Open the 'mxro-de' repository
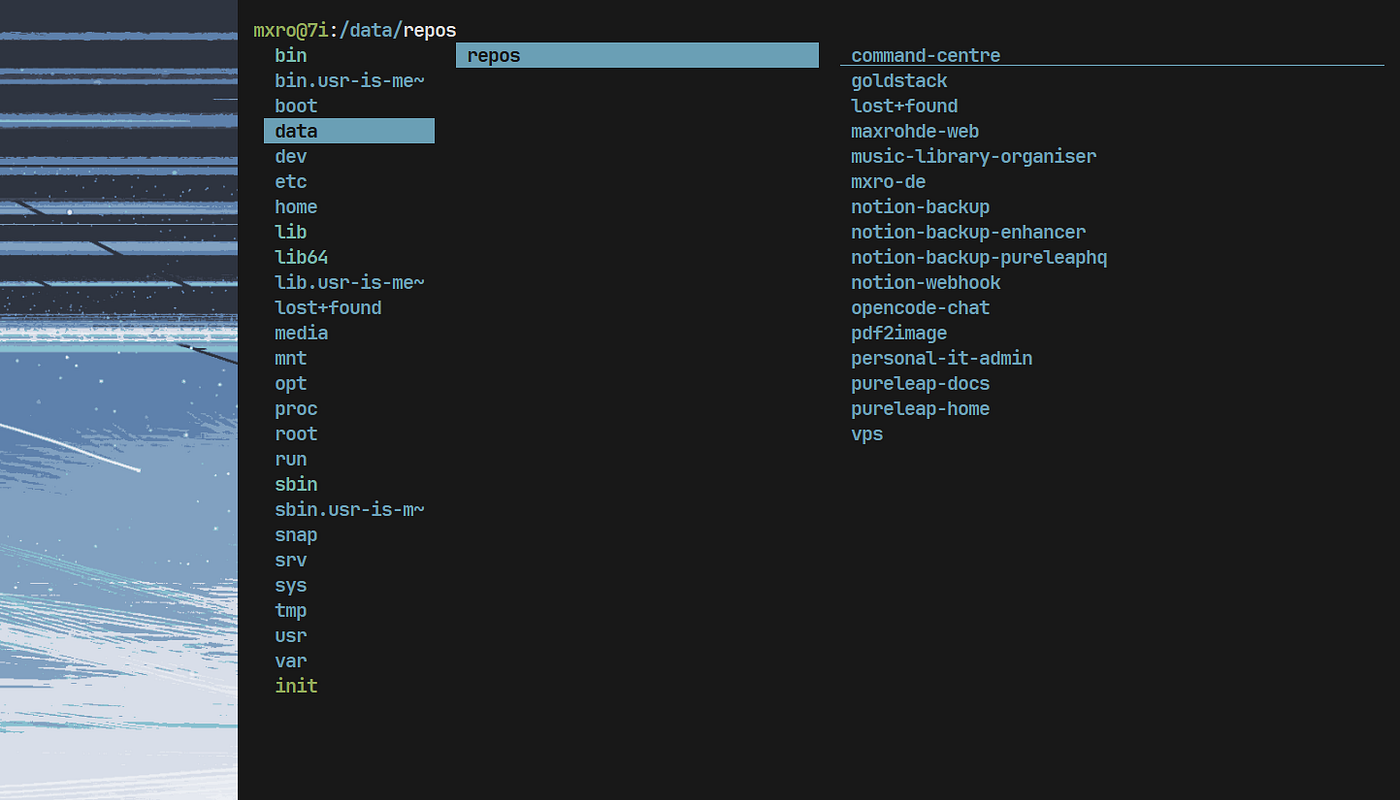 (x=888, y=182)
